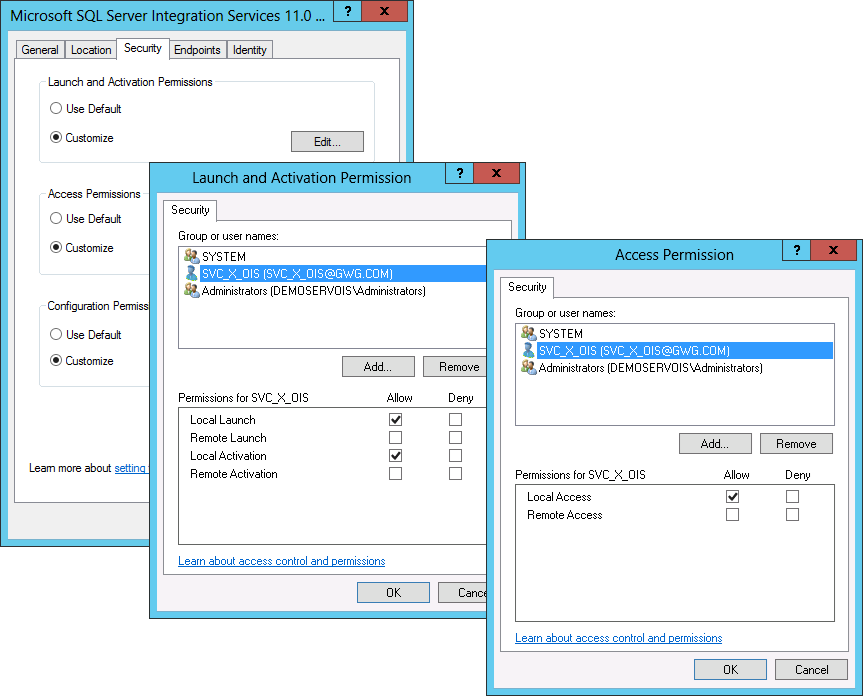Screen dimensions: 863x696
Task: Select Administrators entry in Access Permission list
Action: click(x=674, y=368)
